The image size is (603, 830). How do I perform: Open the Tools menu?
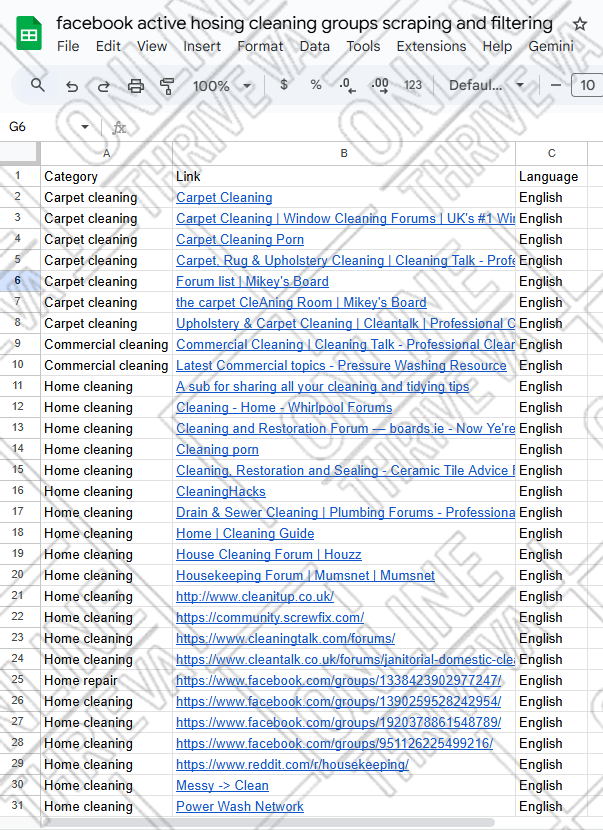point(363,47)
